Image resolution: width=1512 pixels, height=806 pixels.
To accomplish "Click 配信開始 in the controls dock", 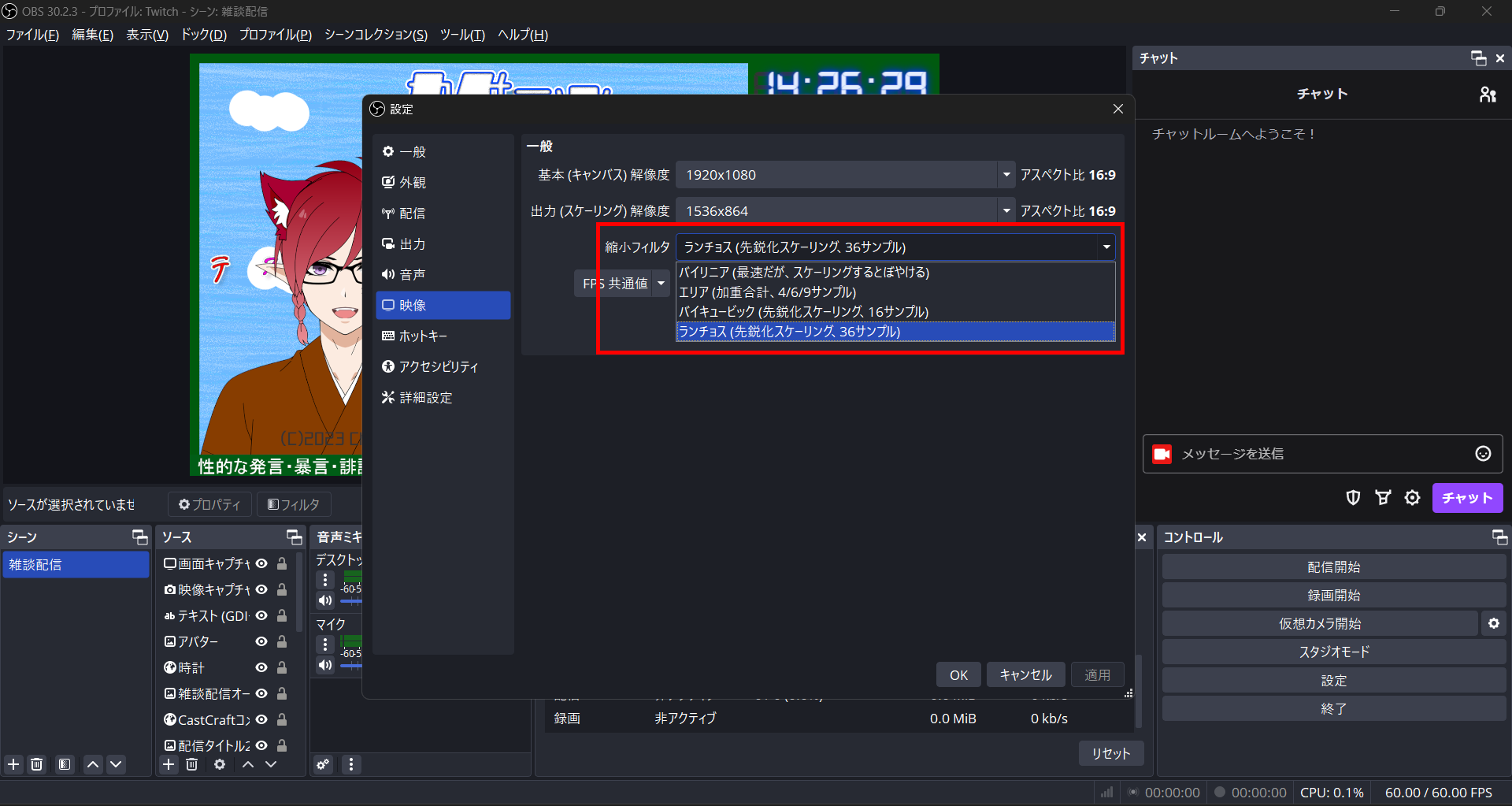I will (1334, 566).
